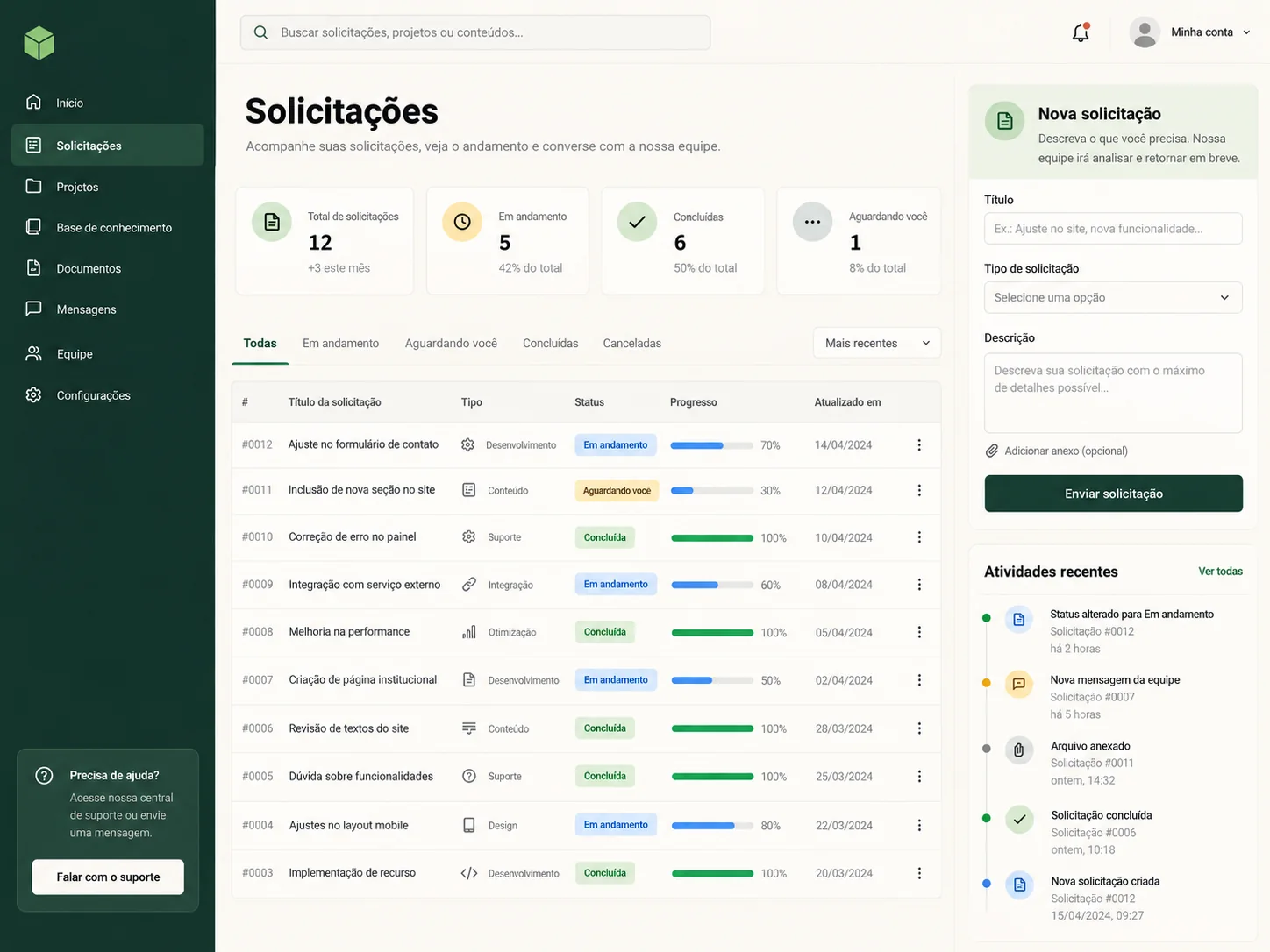The height and width of the screenshot is (952, 1270).
Task: Focus the Título input field
Action: tap(1113, 229)
